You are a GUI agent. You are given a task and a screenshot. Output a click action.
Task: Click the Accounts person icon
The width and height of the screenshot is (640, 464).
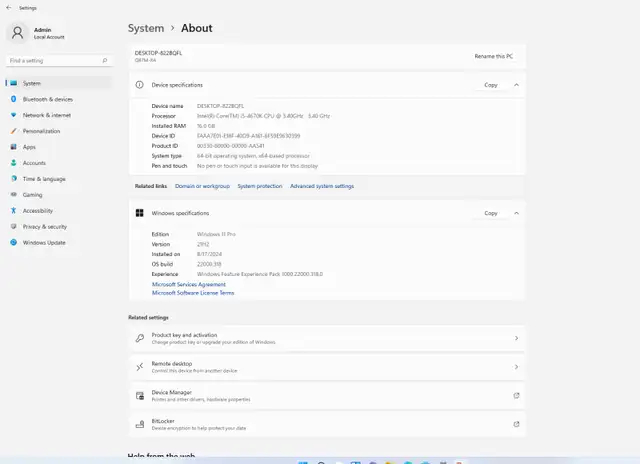tap(13, 163)
